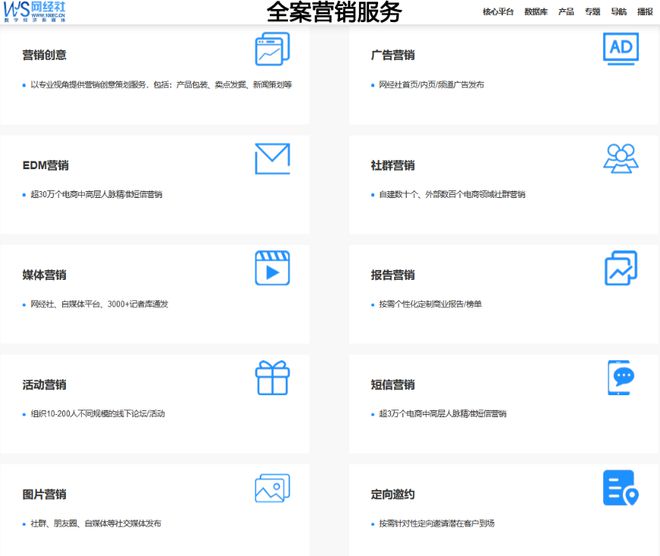Click the 定向邀约 card heading
This screenshot has height=556, width=660.
click(x=393, y=494)
